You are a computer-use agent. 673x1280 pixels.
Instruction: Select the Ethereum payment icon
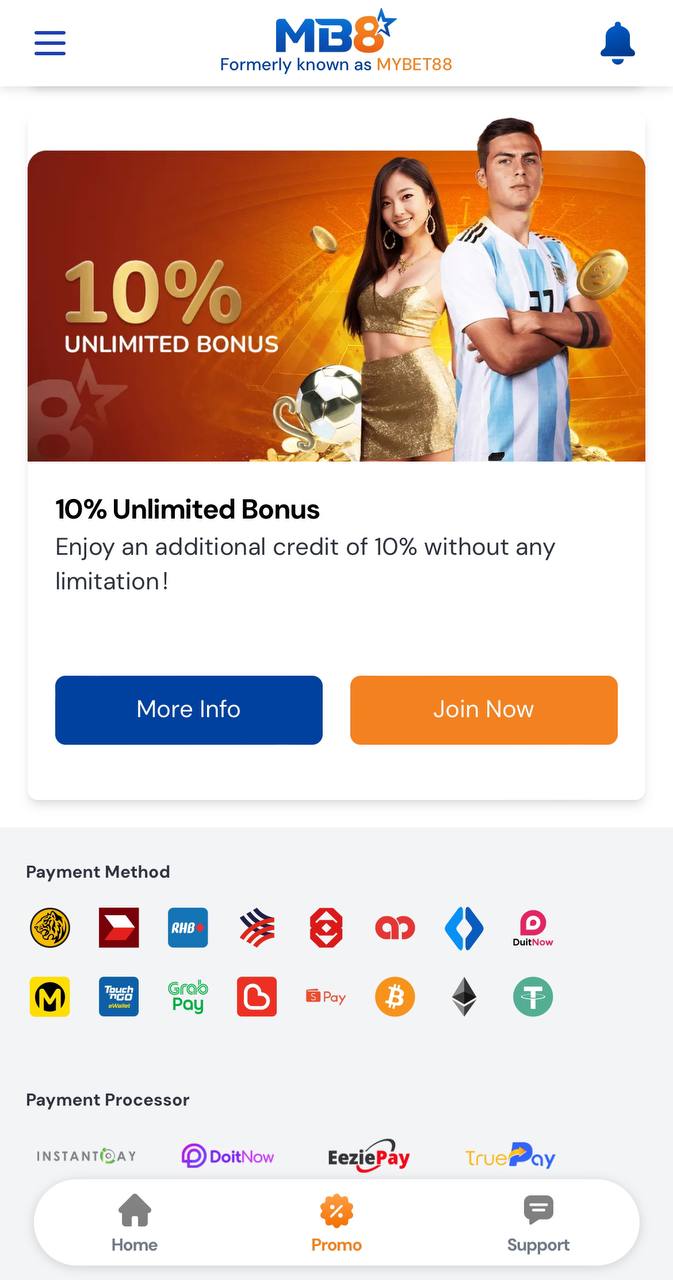(464, 997)
